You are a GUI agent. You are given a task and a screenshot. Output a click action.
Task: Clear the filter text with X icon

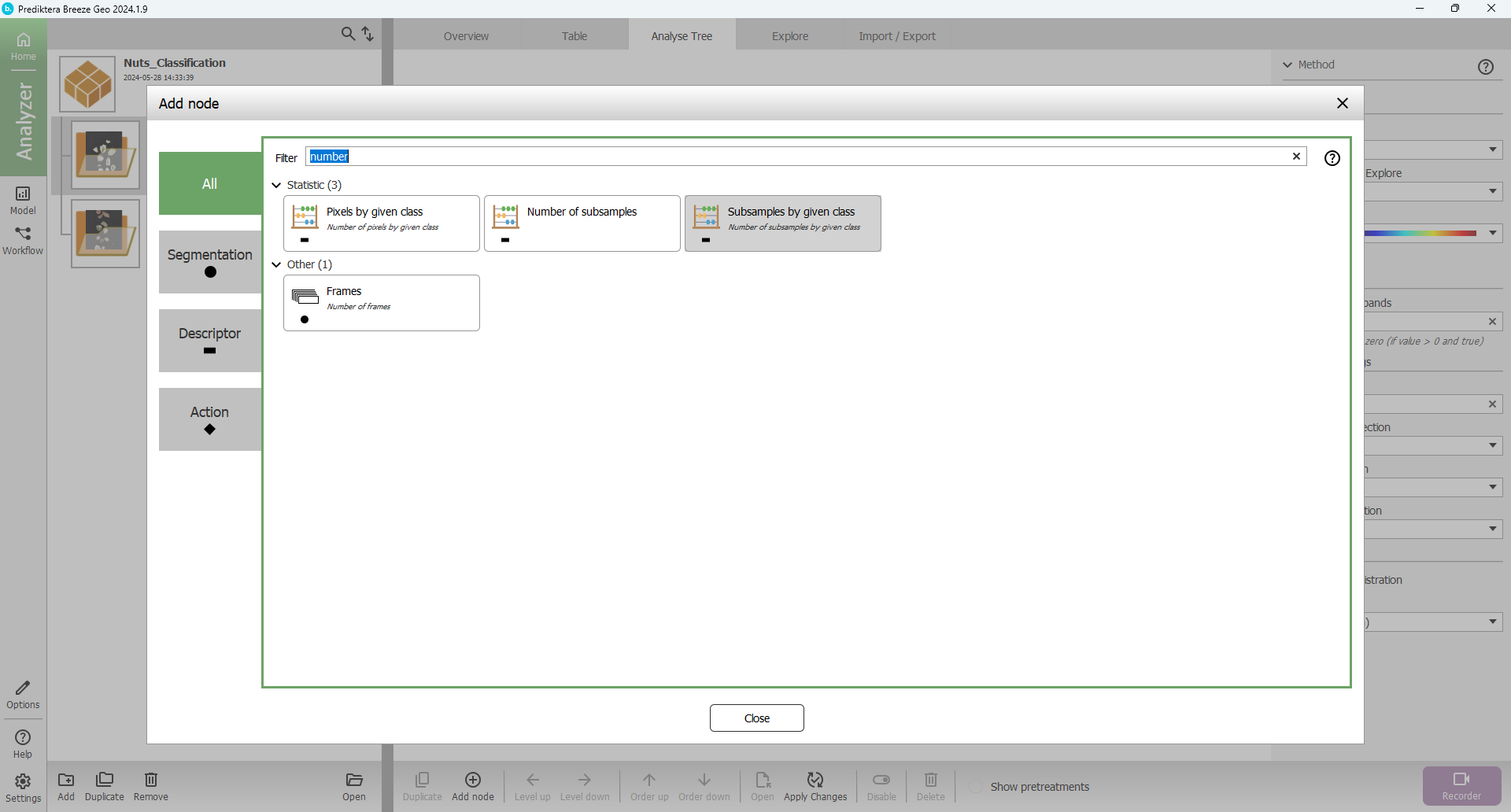[1296, 157]
